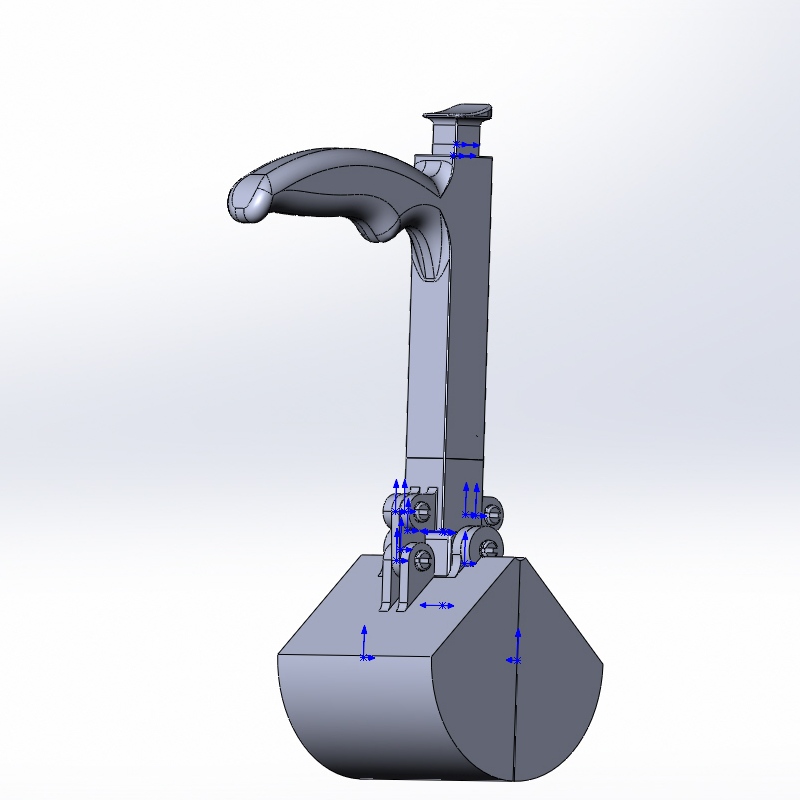Click the horizontal blue arrow between the hinges

point(436,532)
